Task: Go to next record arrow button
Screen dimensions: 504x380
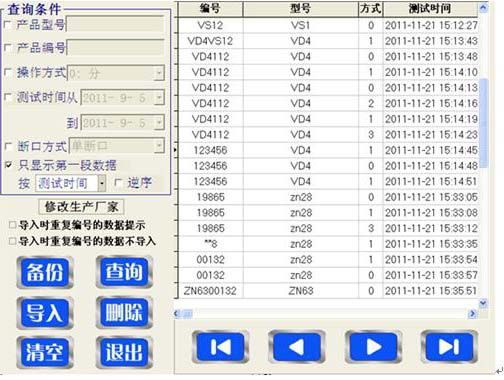Action: tap(373, 347)
